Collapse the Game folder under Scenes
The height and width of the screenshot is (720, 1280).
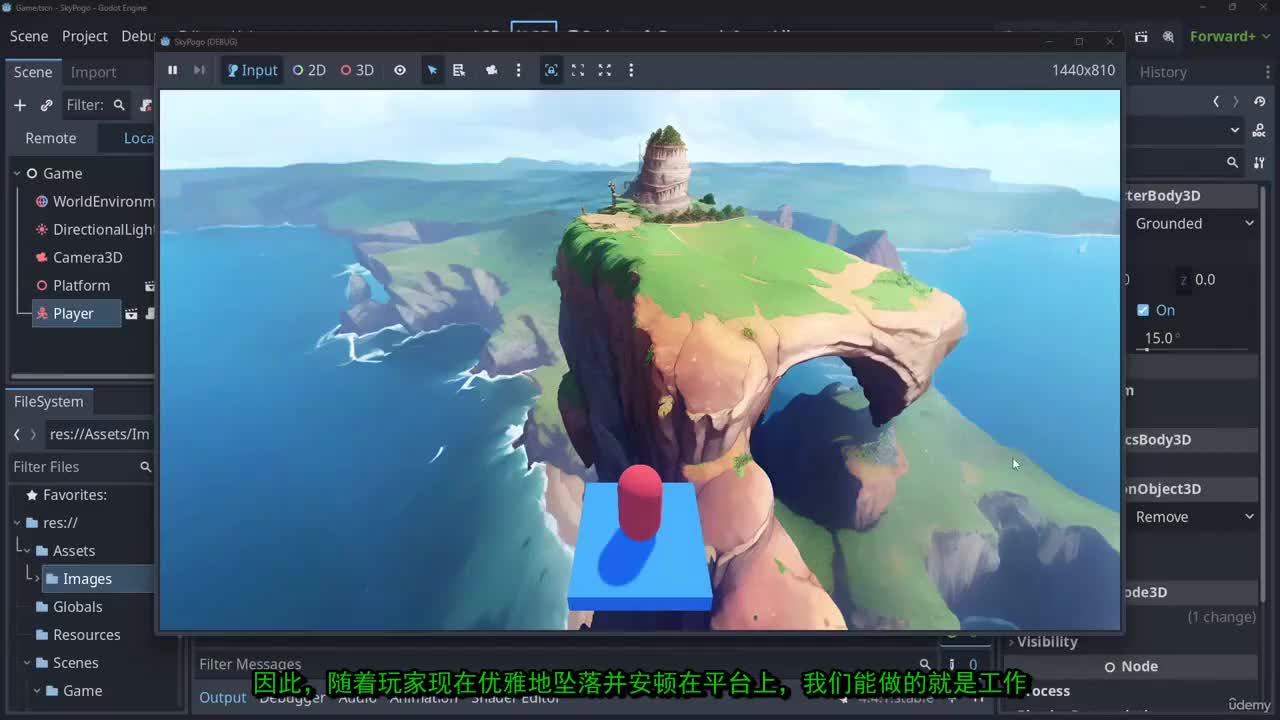click(x=38, y=691)
